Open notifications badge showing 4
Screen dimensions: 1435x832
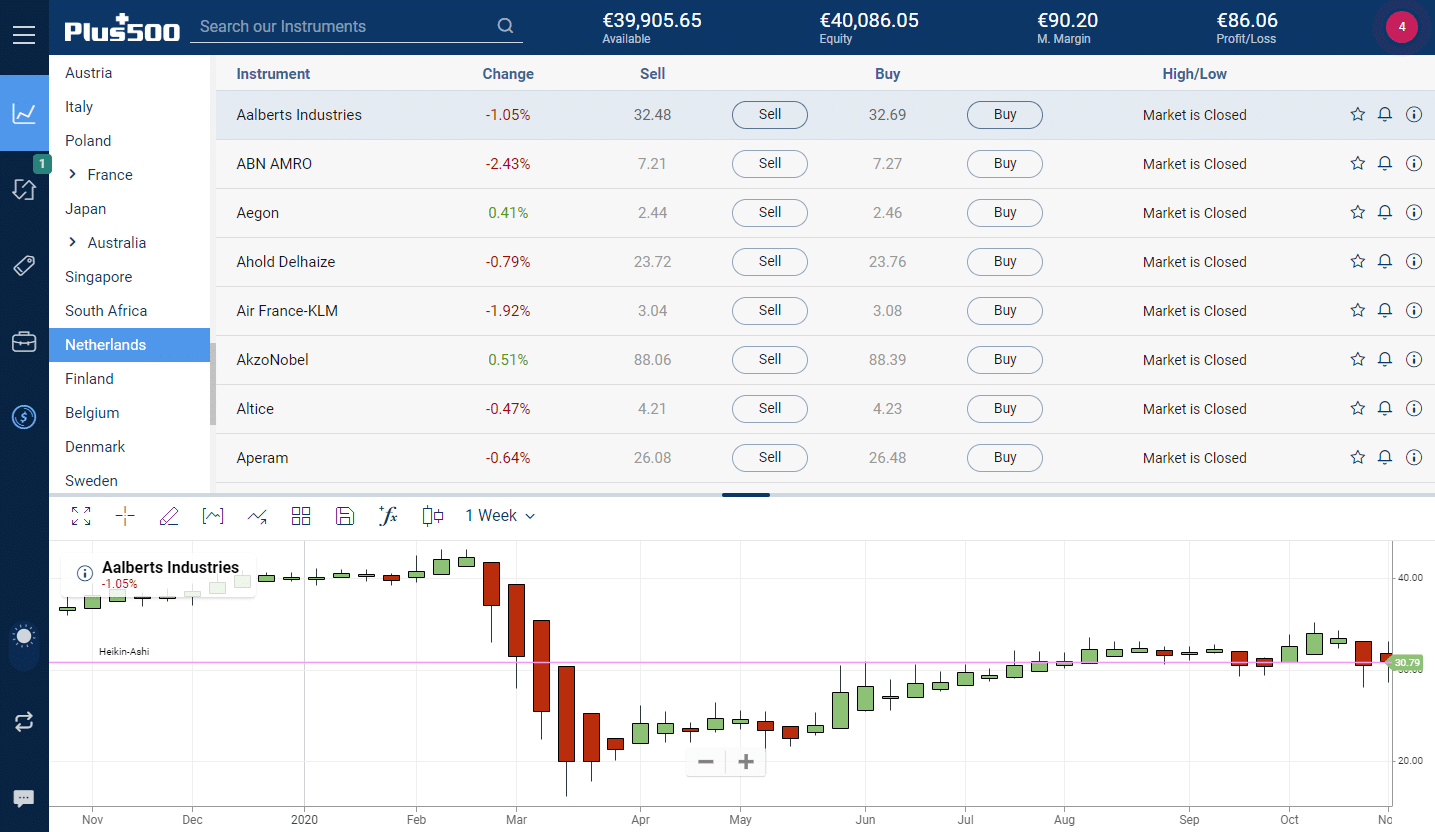pyautogui.click(x=1402, y=27)
